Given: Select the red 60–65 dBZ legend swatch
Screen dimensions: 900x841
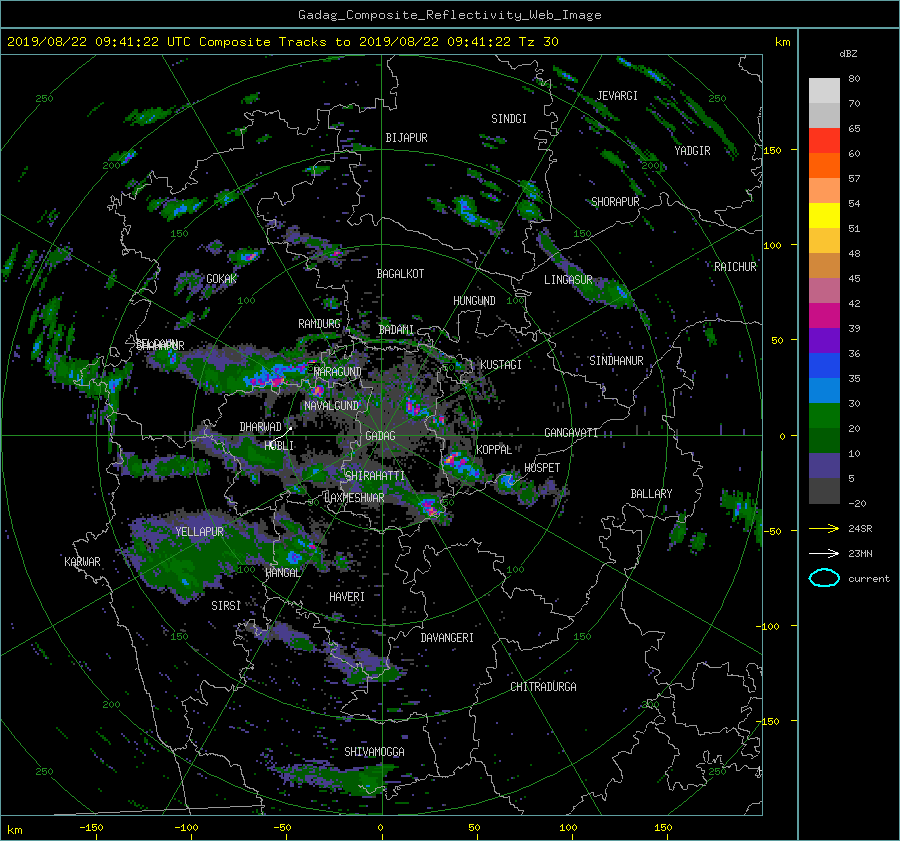Looking at the screenshot, I should tap(824, 140).
